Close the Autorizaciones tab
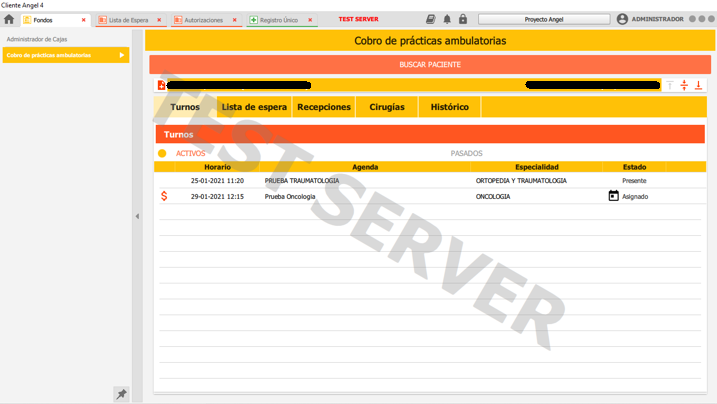 click(235, 20)
